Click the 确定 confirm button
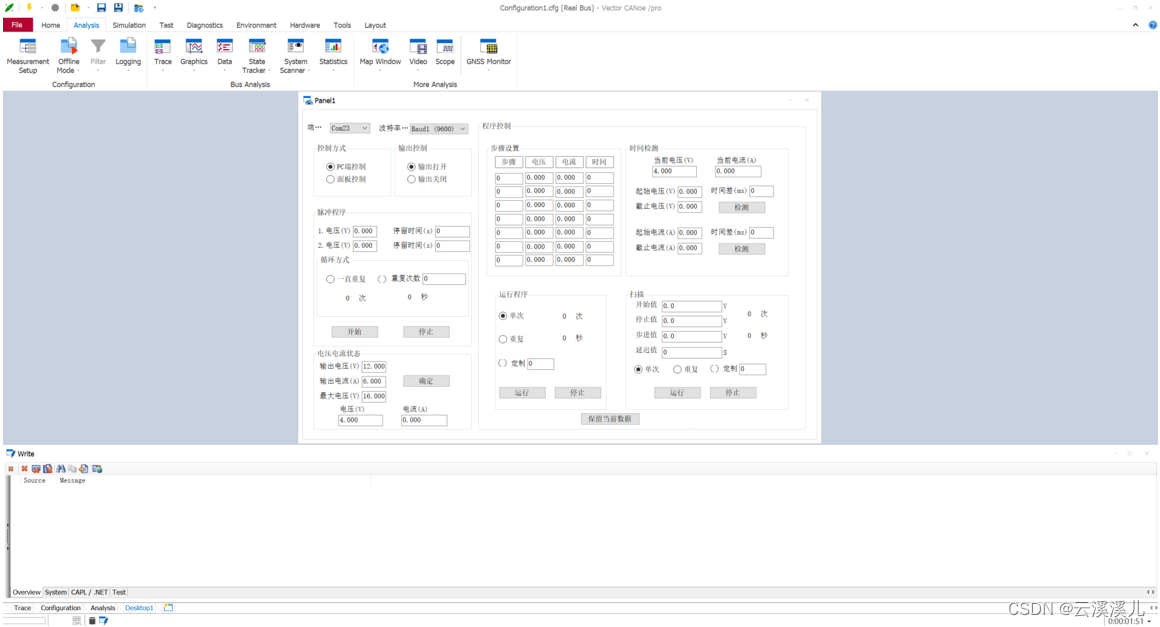 426,381
